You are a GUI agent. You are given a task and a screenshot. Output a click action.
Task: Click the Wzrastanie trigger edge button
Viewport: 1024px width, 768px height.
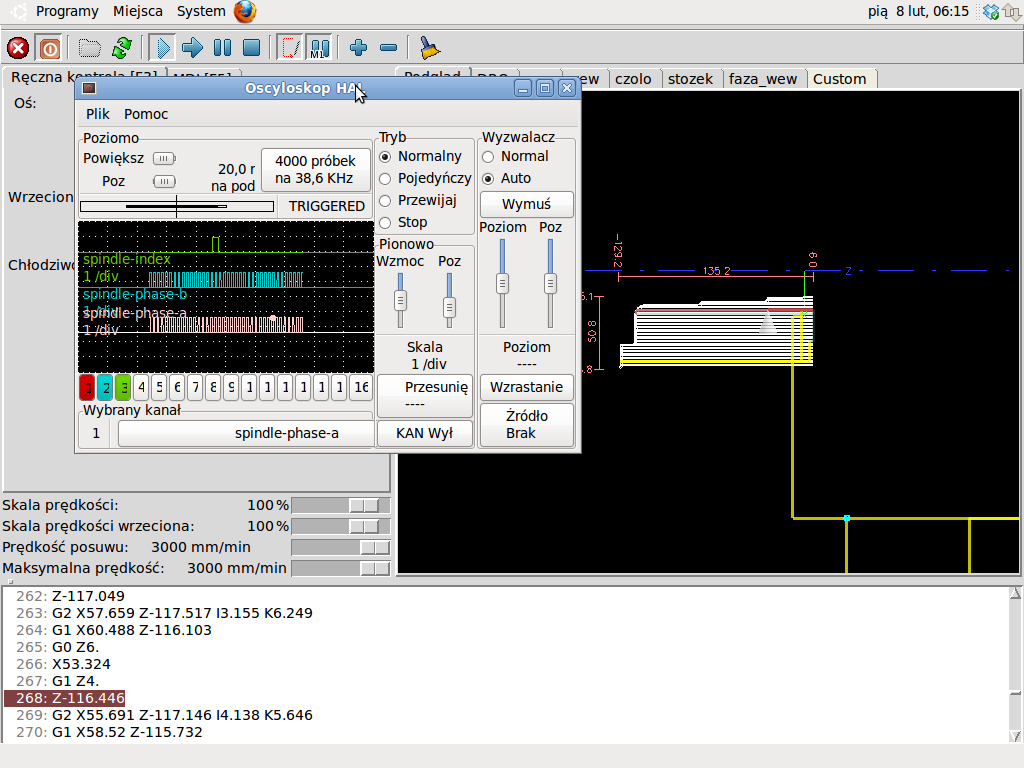526,387
